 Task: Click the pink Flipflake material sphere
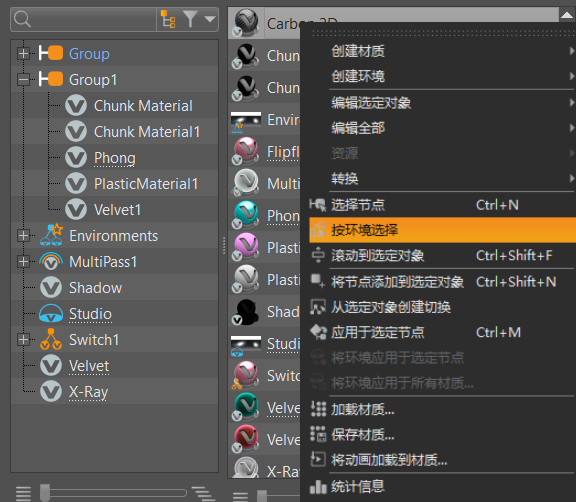(x=246, y=151)
